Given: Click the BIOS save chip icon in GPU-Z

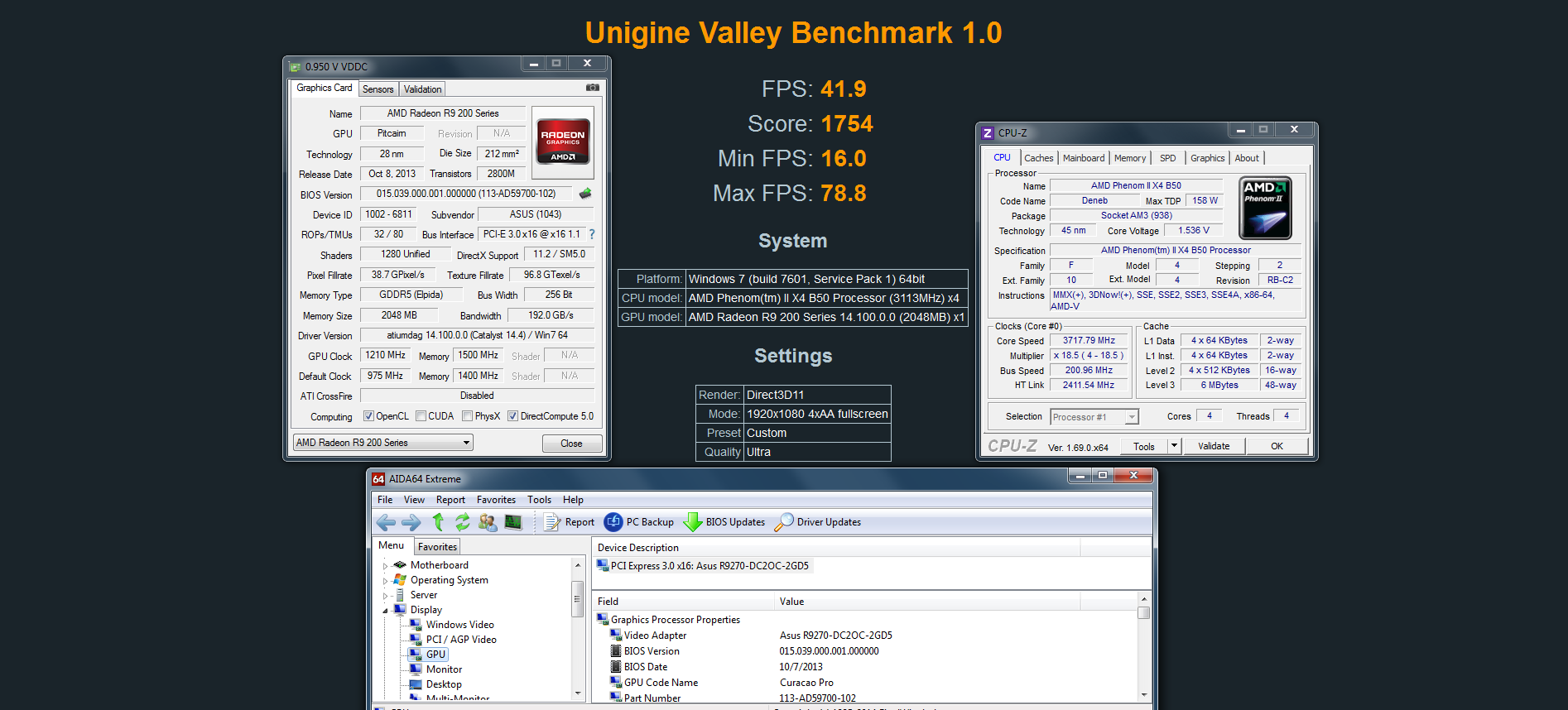Looking at the screenshot, I should [x=585, y=194].
